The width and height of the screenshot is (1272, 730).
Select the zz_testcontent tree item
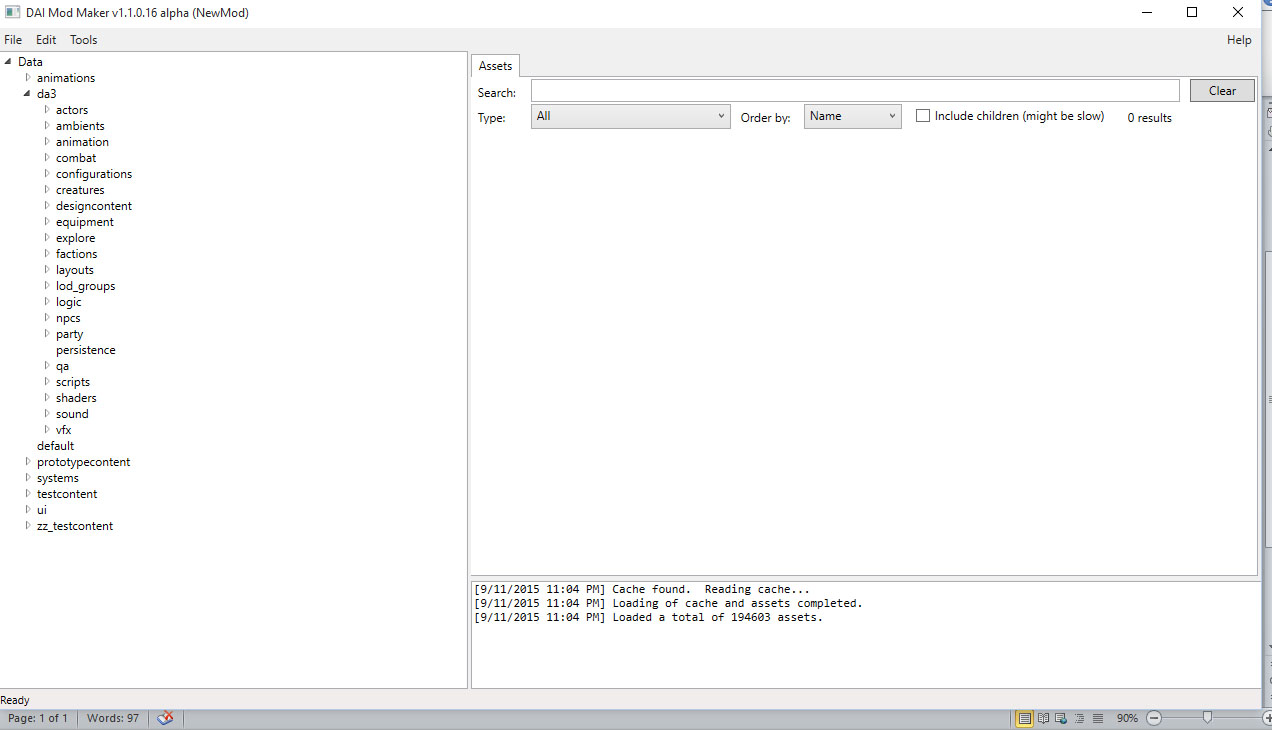point(75,526)
